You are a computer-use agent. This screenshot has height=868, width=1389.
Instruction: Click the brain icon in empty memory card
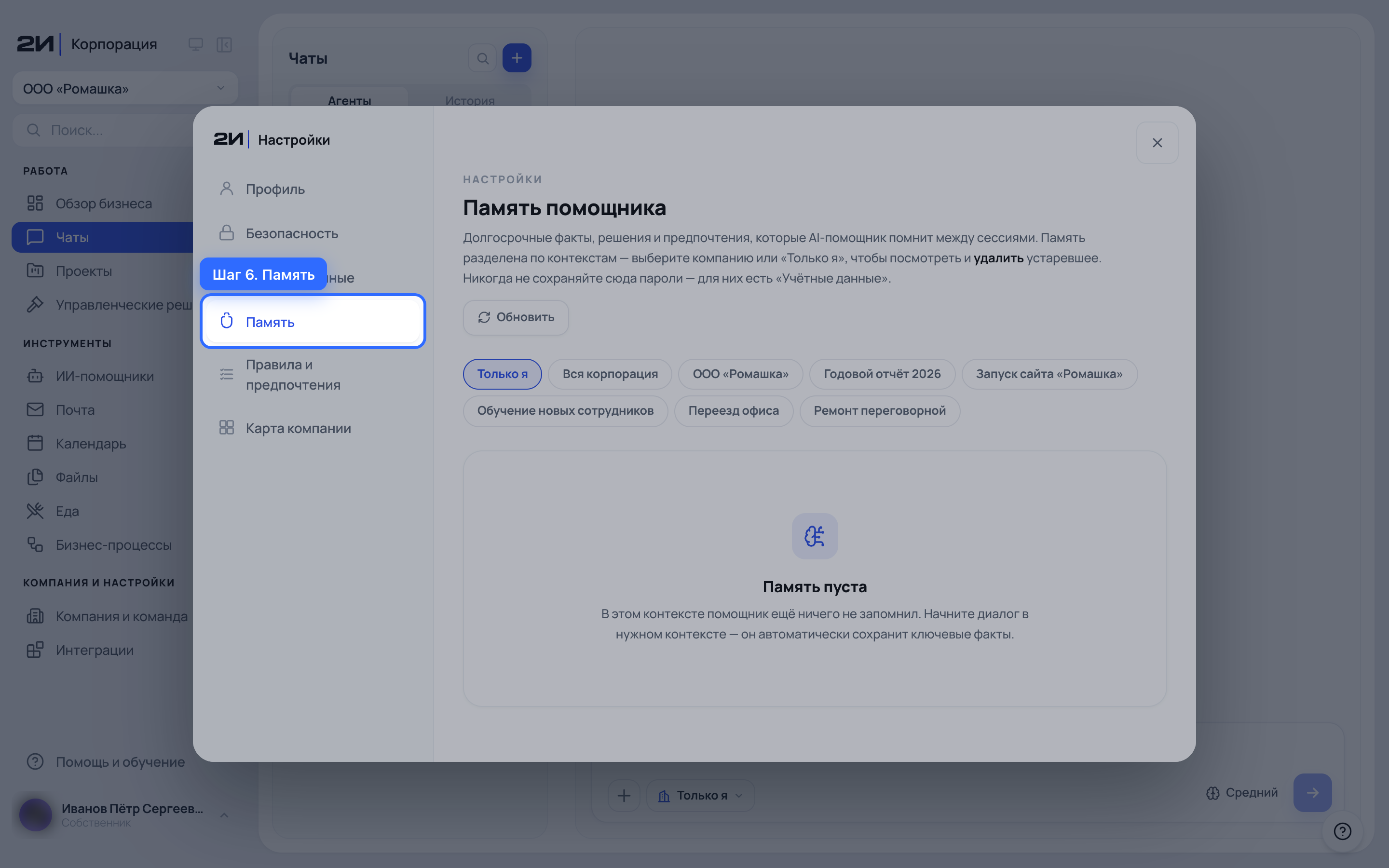click(815, 536)
